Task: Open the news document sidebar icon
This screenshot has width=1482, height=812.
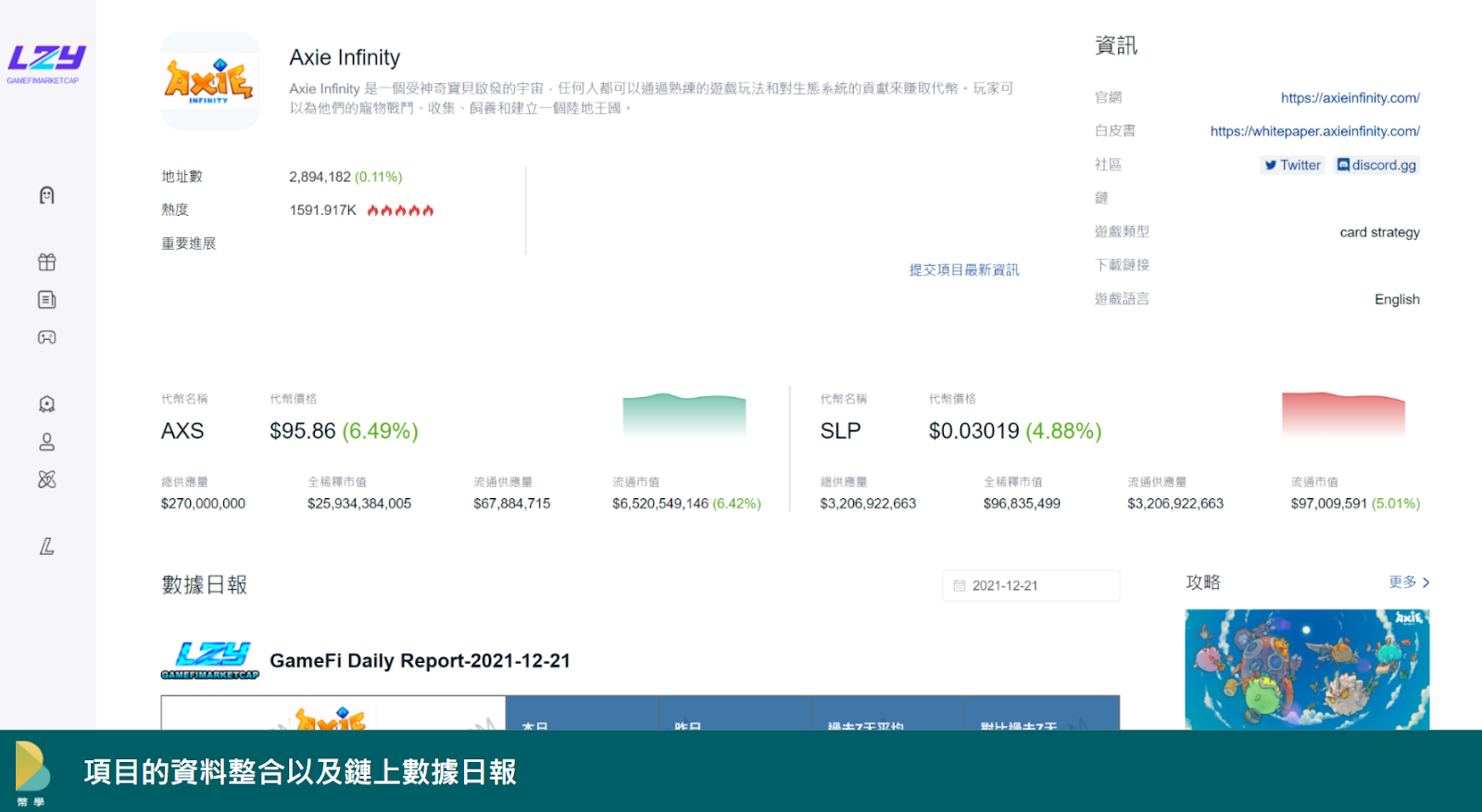Action: [x=47, y=300]
